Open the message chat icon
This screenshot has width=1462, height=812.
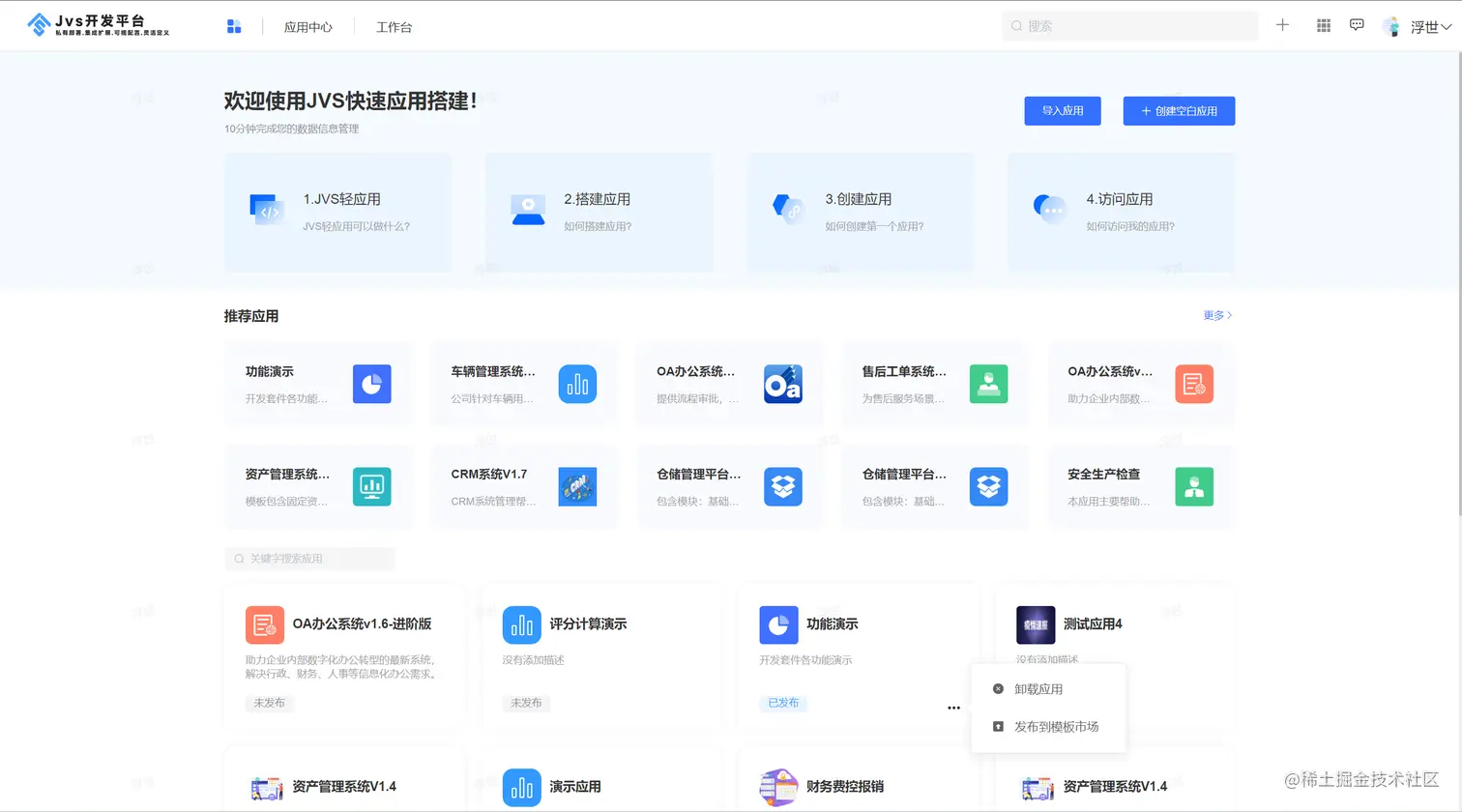pyautogui.click(x=1357, y=25)
